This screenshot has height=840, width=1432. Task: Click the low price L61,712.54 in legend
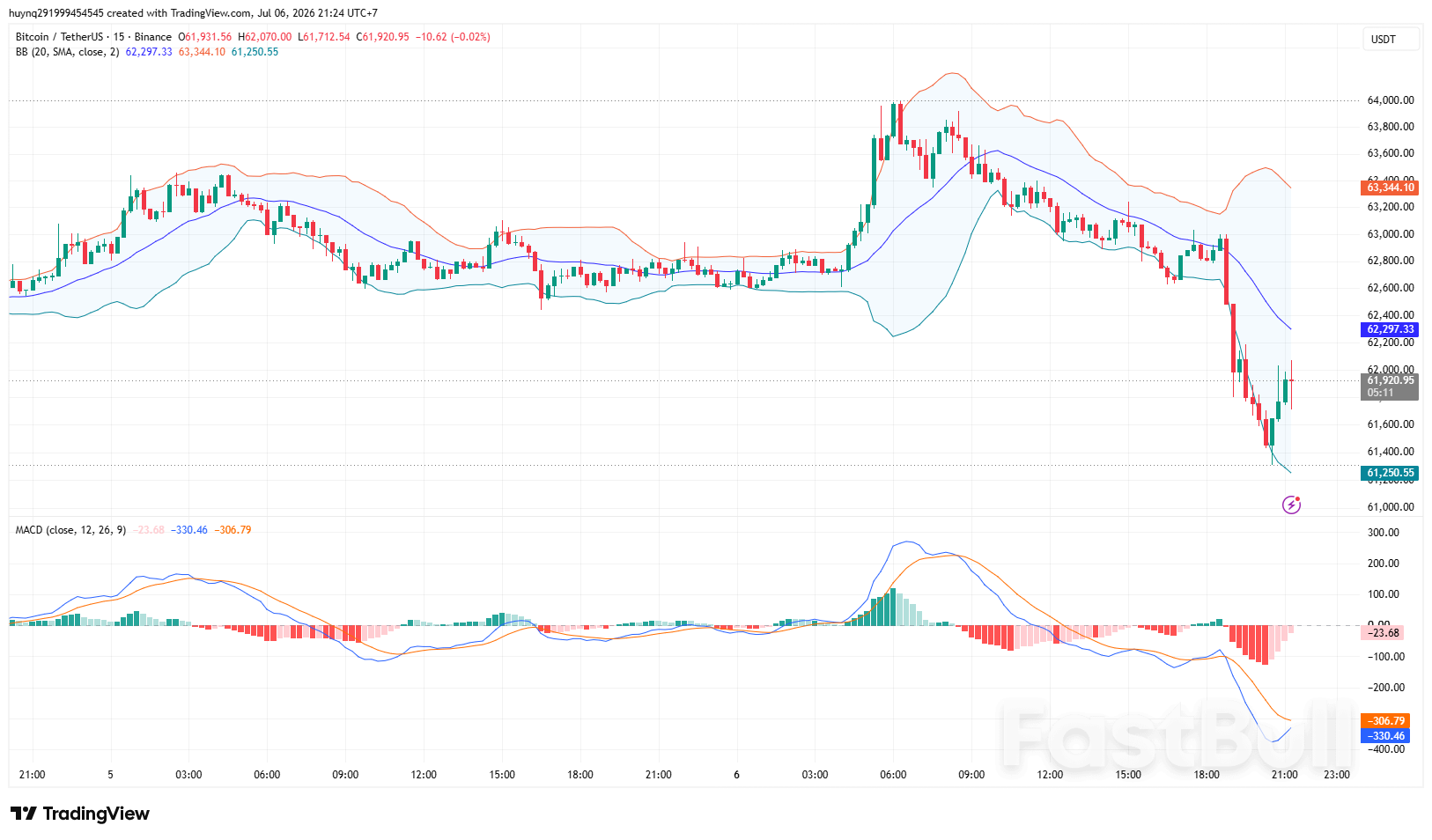(x=324, y=37)
